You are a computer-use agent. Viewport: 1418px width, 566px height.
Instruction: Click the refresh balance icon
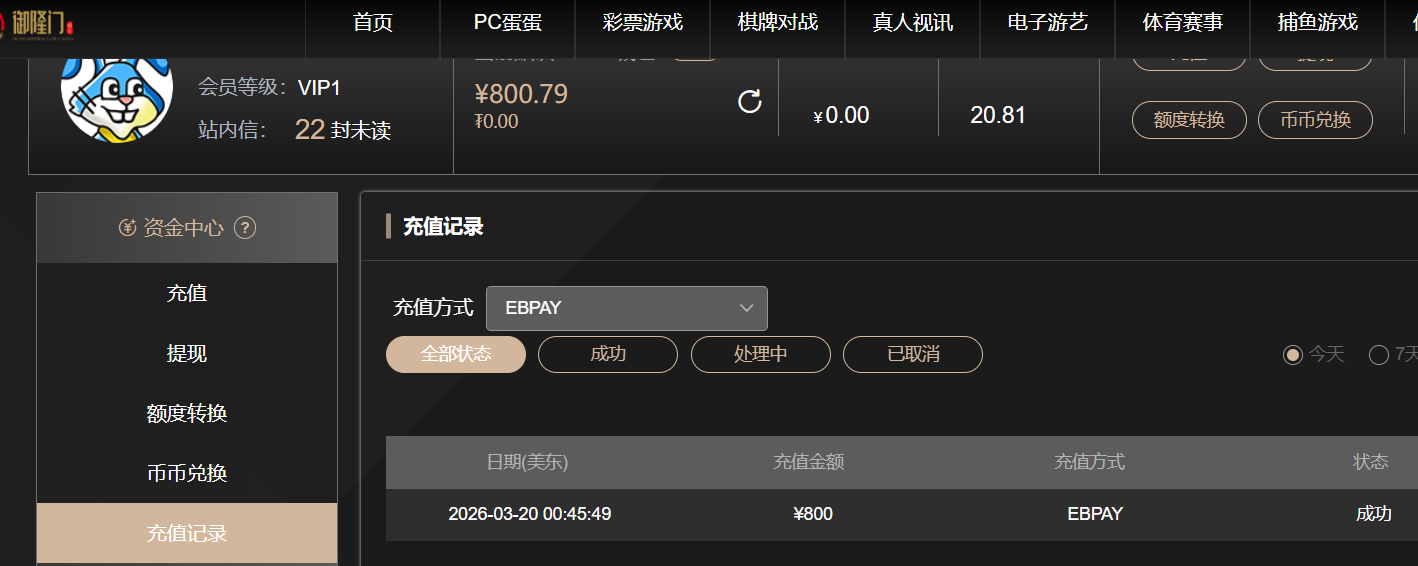pyautogui.click(x=750, y=101)
